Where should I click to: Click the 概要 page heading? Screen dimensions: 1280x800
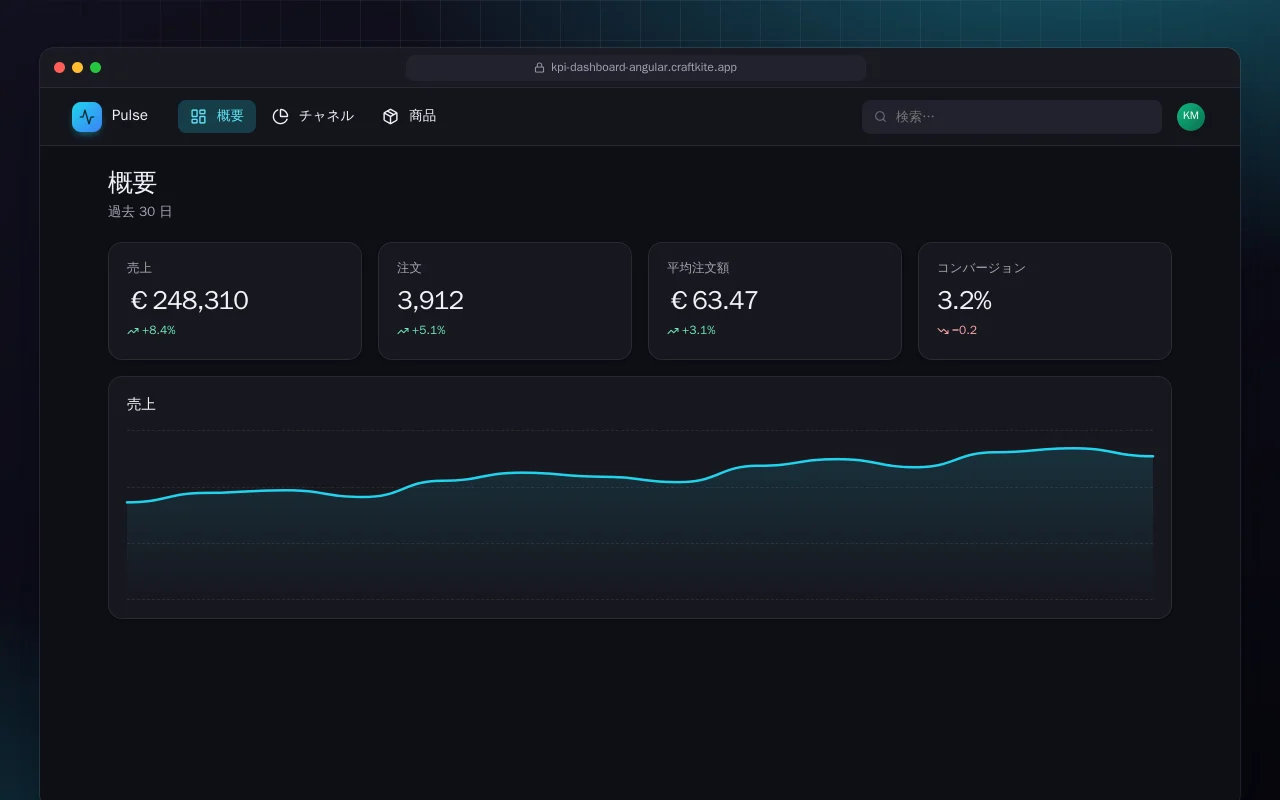pos(132,183)
